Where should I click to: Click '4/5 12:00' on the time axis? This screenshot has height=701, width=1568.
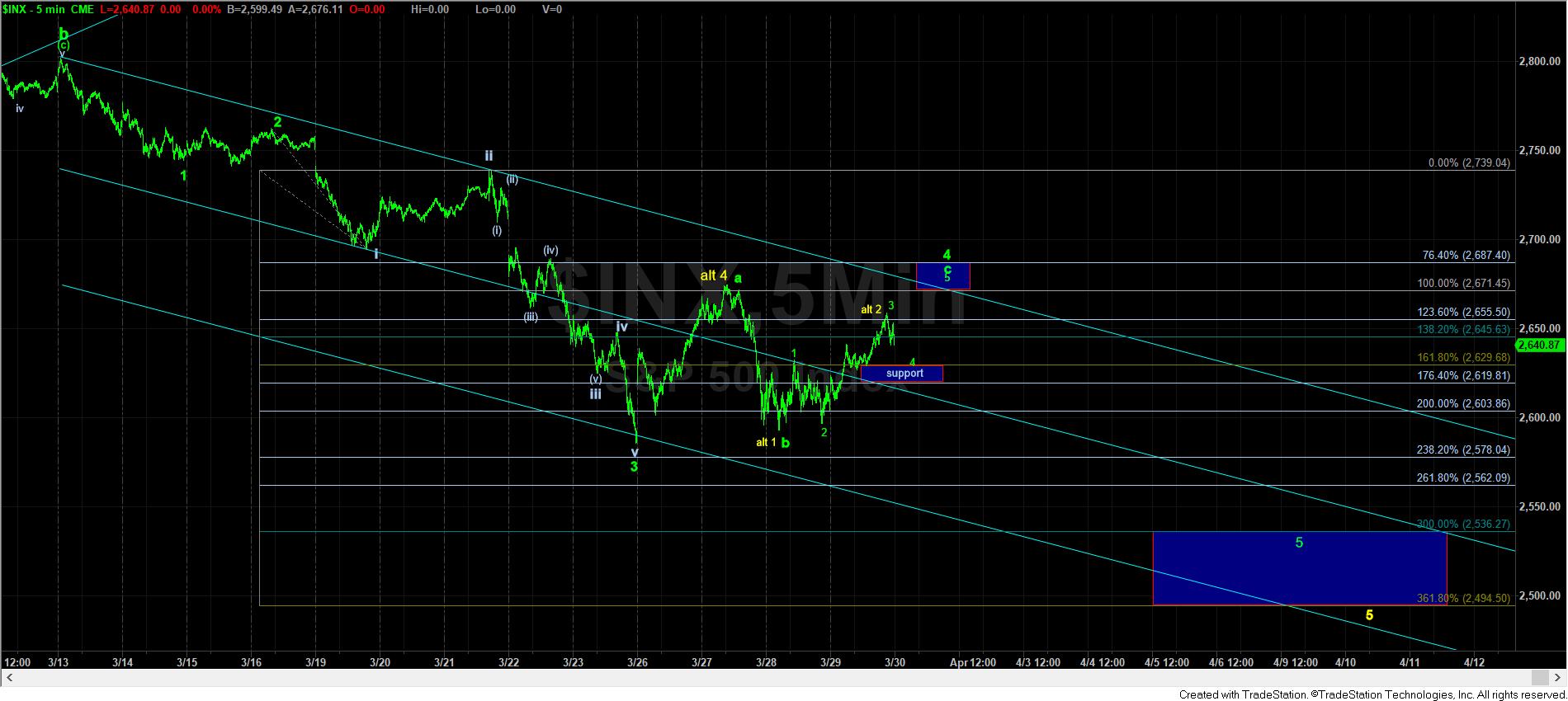[1166, 662]
